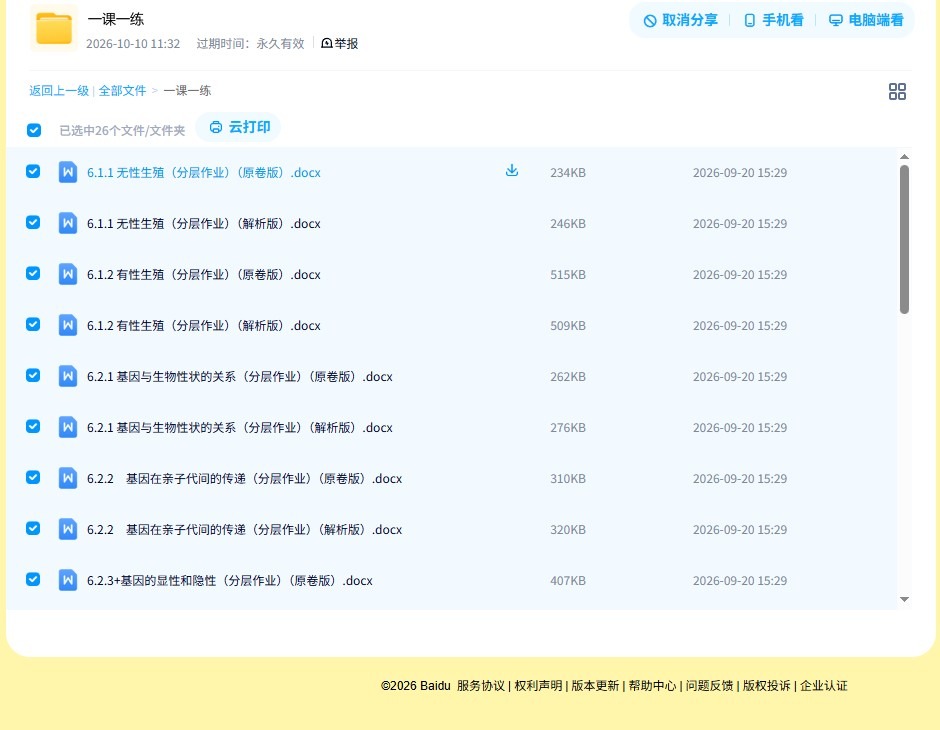Click Word icon of 6.1.1 无性生殖 解析版

(x=68, y=223)
